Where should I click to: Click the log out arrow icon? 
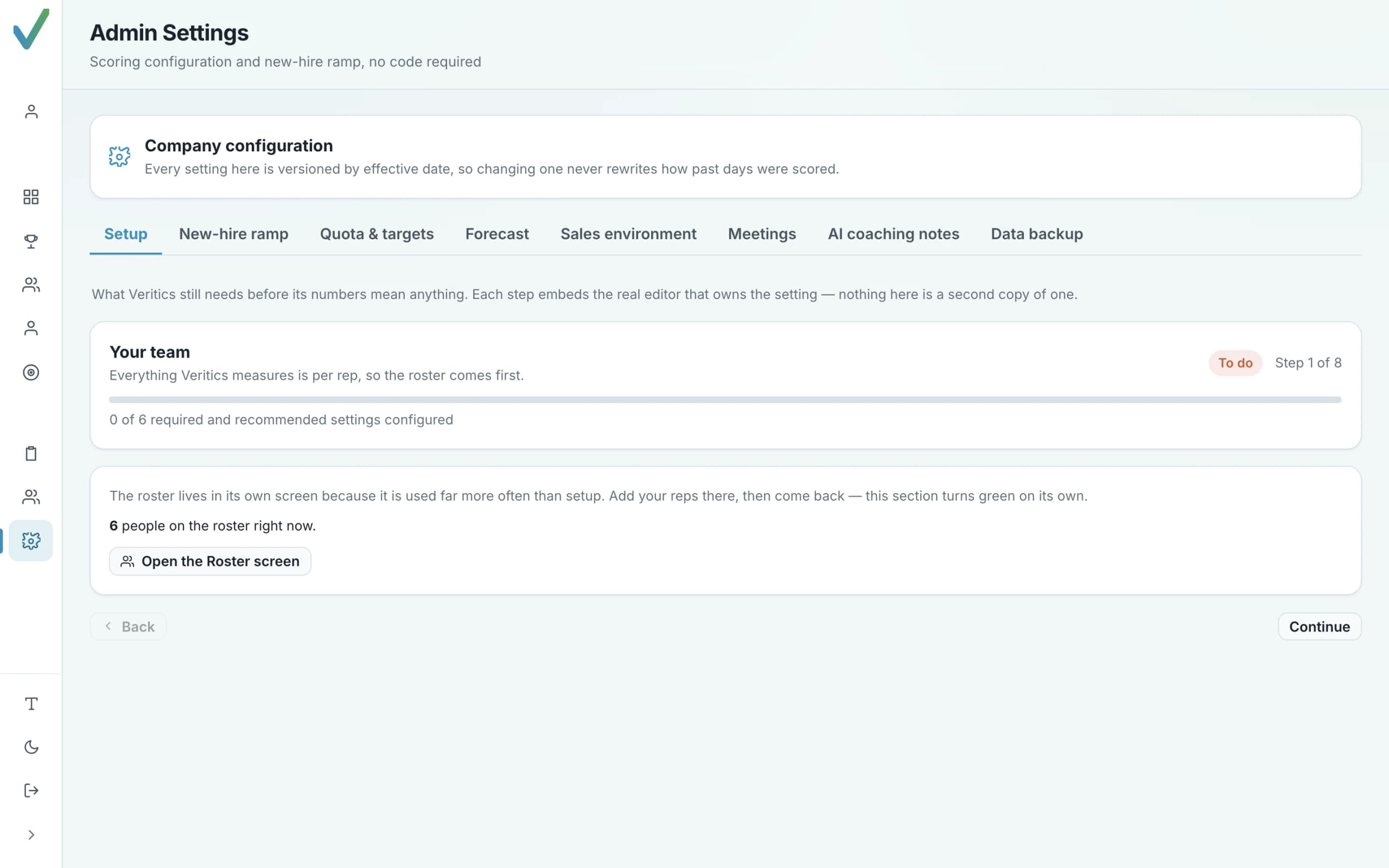[31, 790]
